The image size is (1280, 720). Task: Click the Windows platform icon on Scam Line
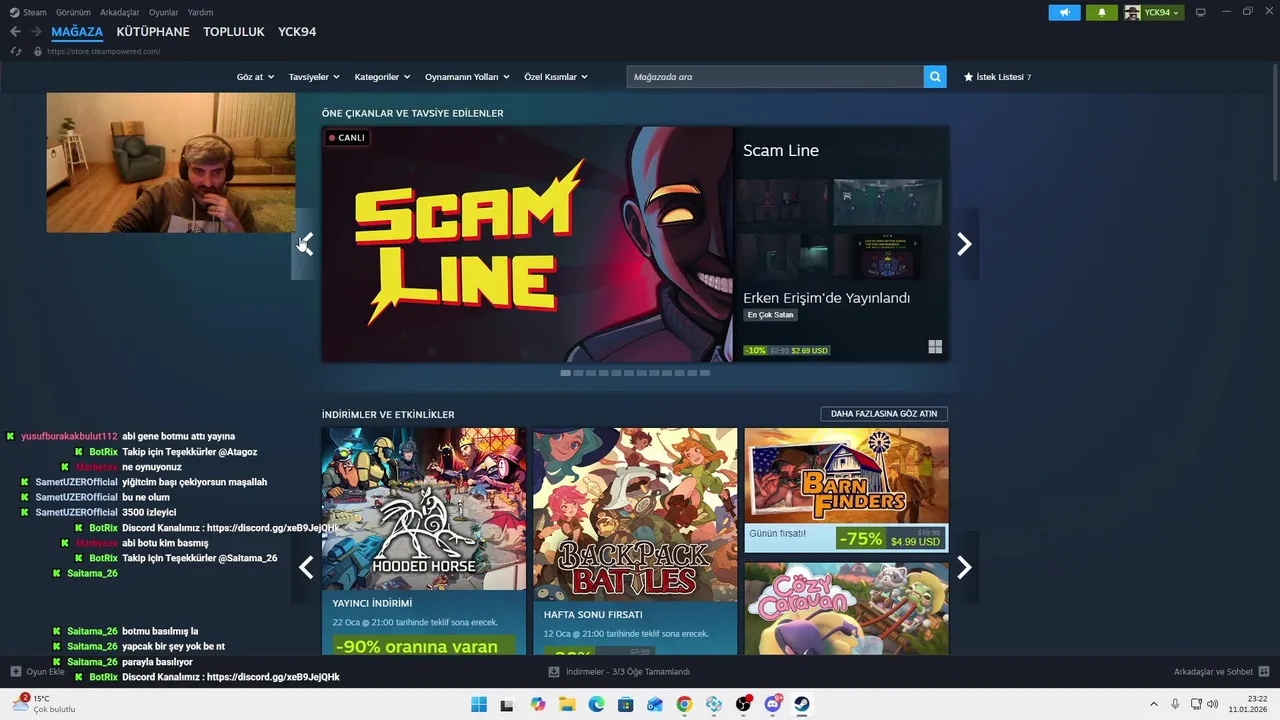(935, 347)
